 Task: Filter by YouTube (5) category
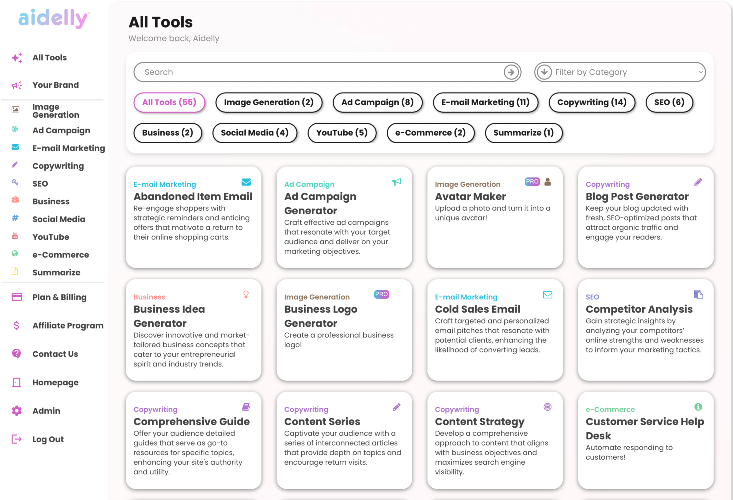[342, 133]
